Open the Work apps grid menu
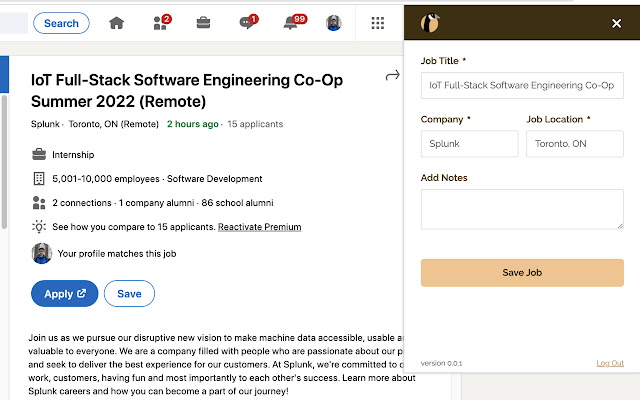The width and height of the screenshot is (640, 400). [377, 23]
